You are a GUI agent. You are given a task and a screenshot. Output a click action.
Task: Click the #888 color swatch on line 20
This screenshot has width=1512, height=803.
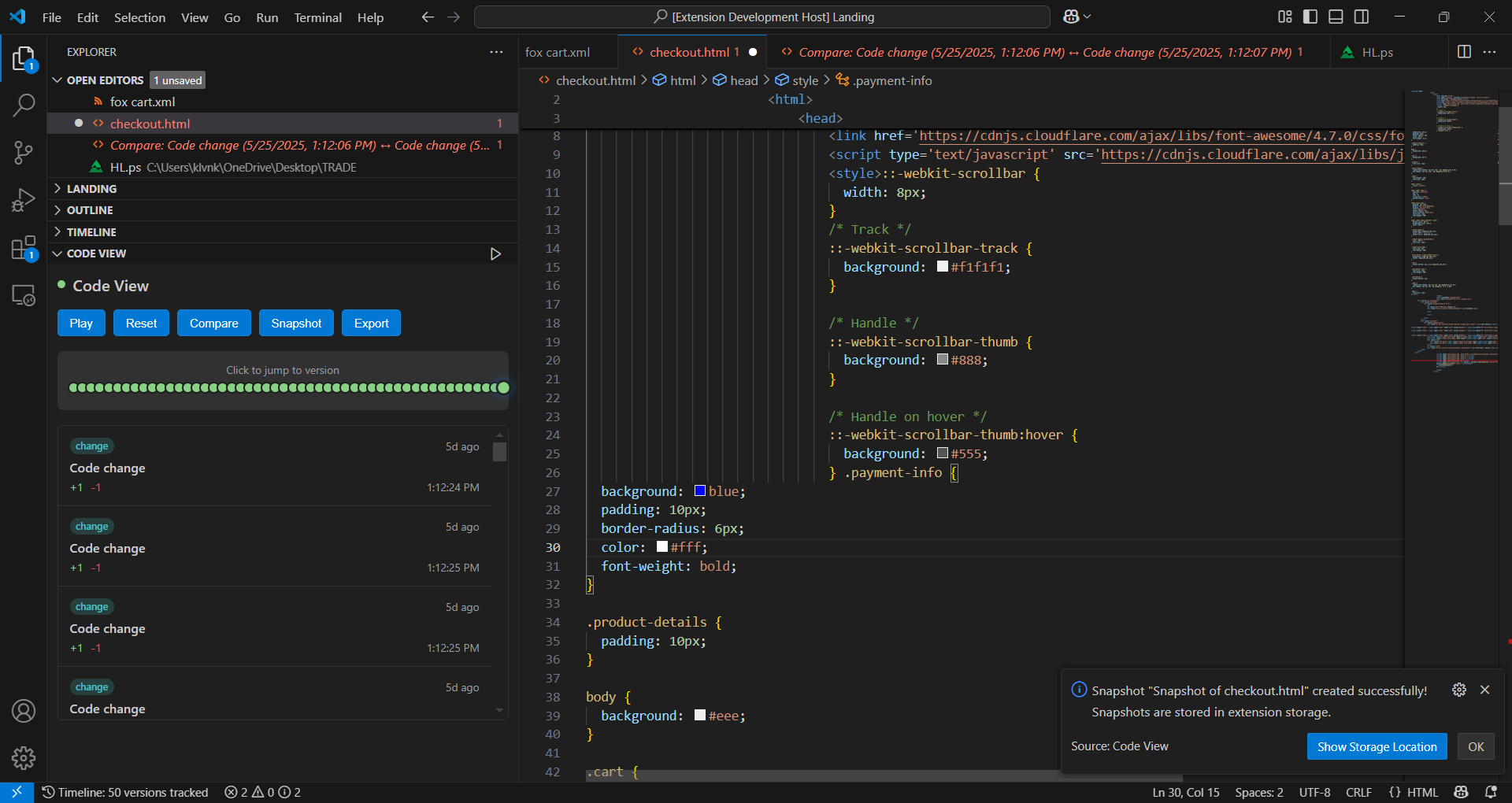942,360
